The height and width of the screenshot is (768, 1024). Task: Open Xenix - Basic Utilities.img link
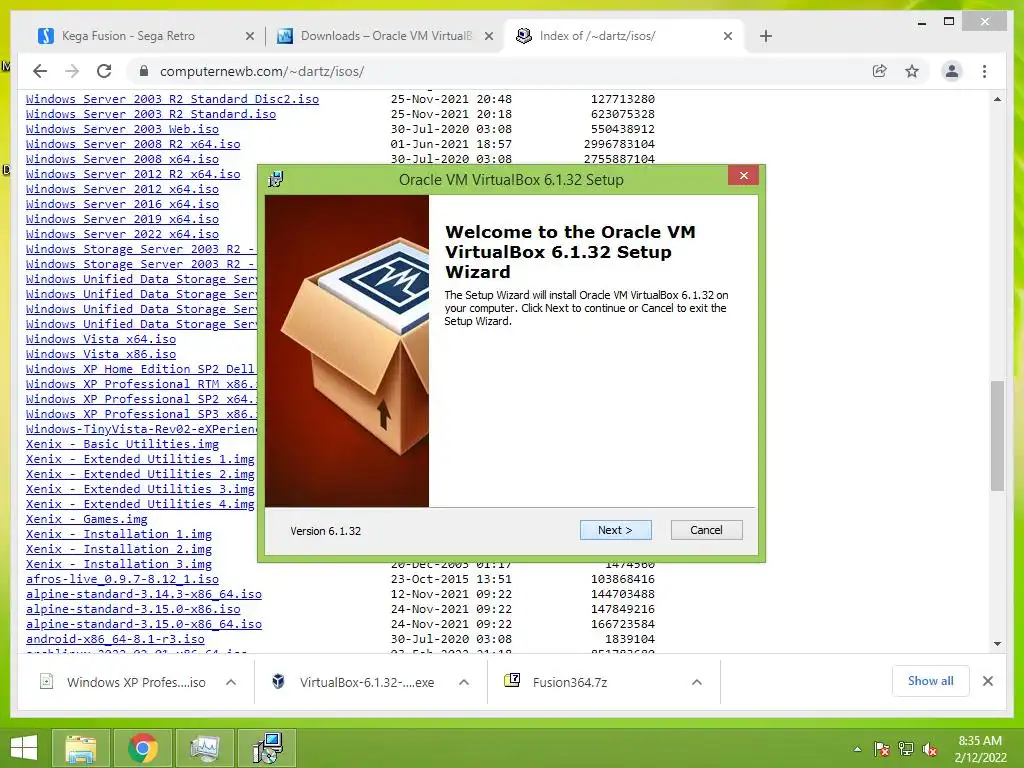(122, 445)
